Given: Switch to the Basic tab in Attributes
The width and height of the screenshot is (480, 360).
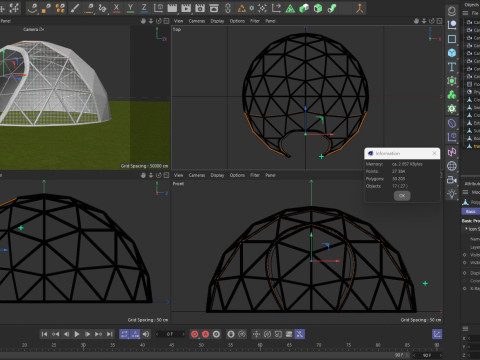Looking at the screenshot, I should pyautogui.click(x=471, y=211).
